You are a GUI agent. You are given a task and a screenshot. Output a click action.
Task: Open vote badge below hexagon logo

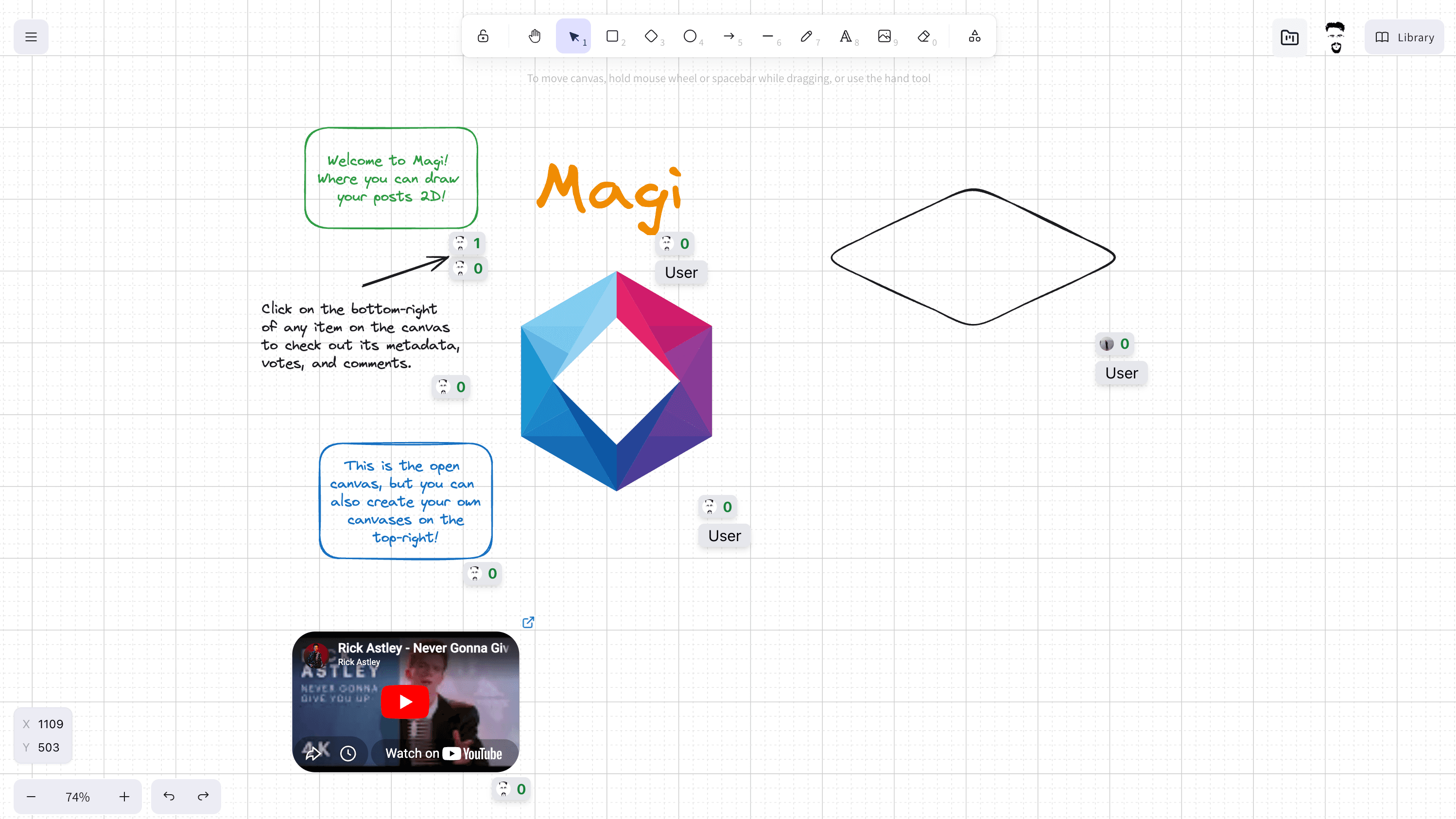click(718, 507)
